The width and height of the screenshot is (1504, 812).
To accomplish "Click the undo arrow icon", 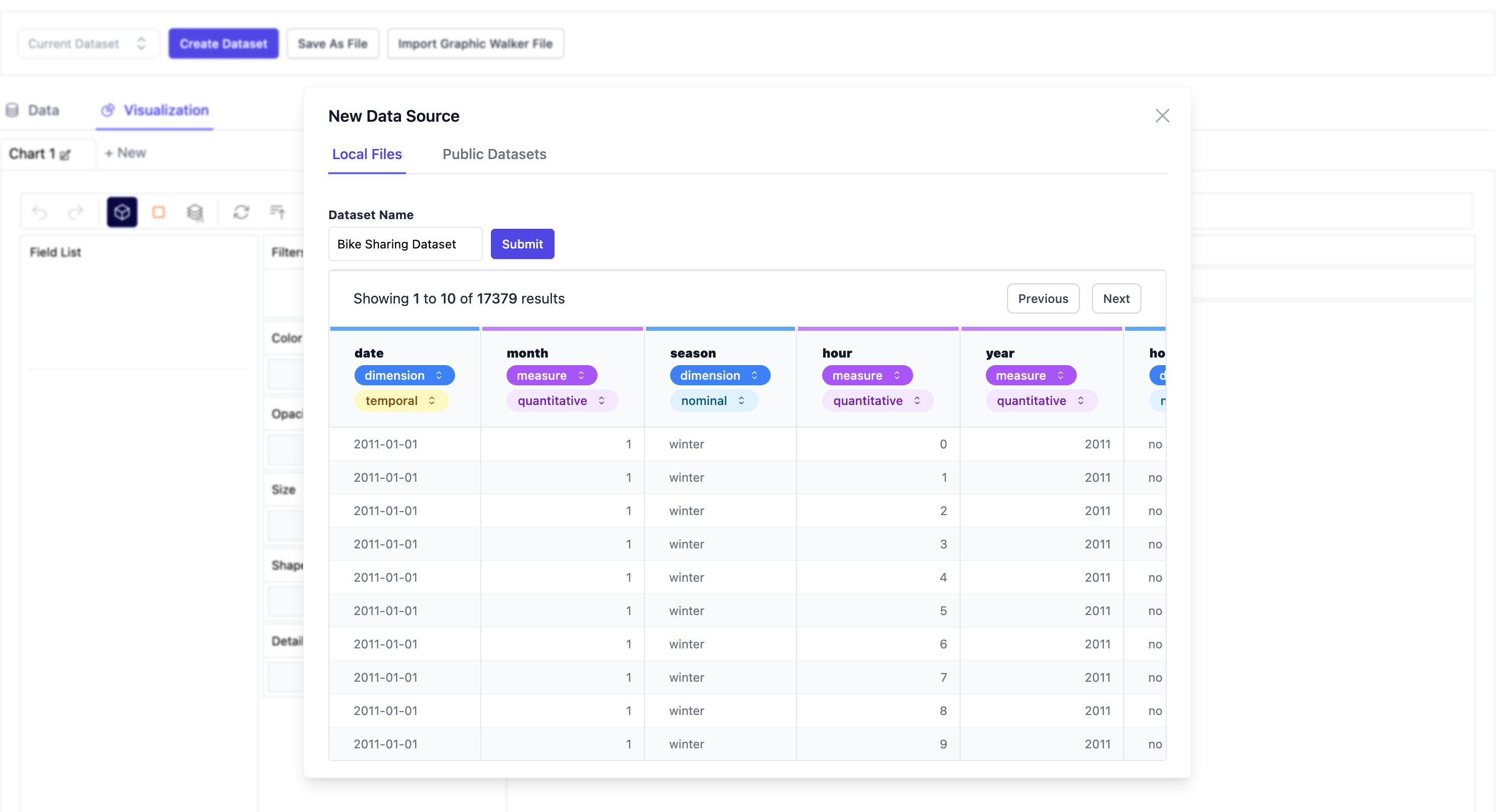I will coord(40,212).
